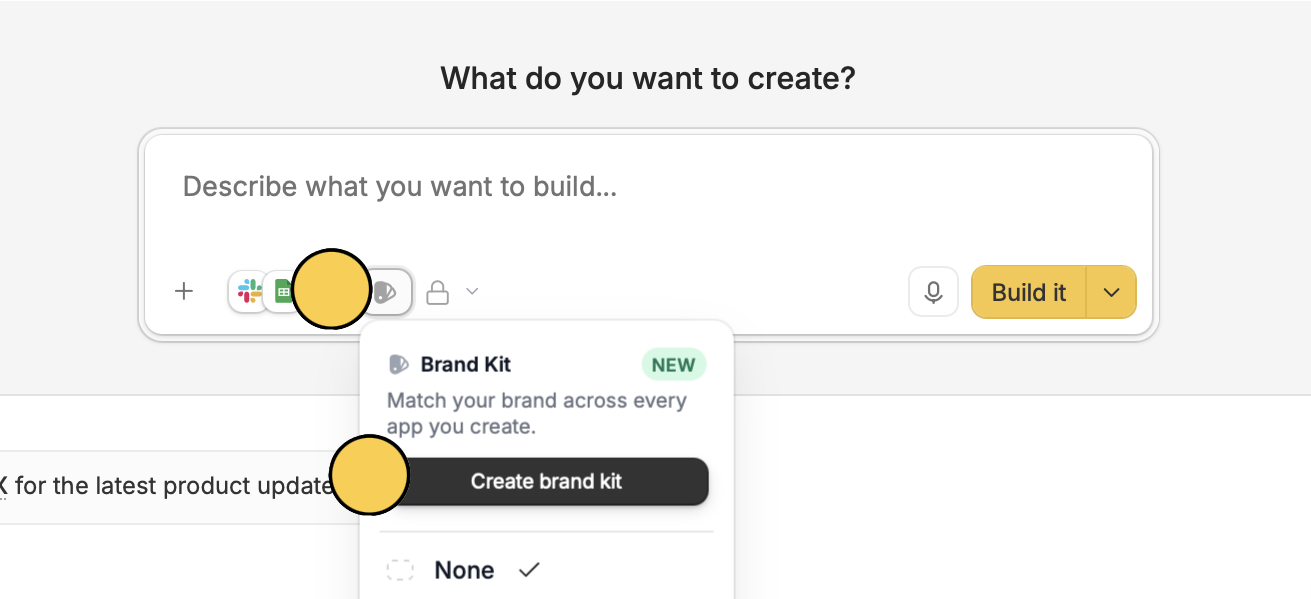Viewport: 1311px width, 599px height.
Task: Toggle the Brand Kit palette icon in prompt toolbar
Action: click(388, 292)
